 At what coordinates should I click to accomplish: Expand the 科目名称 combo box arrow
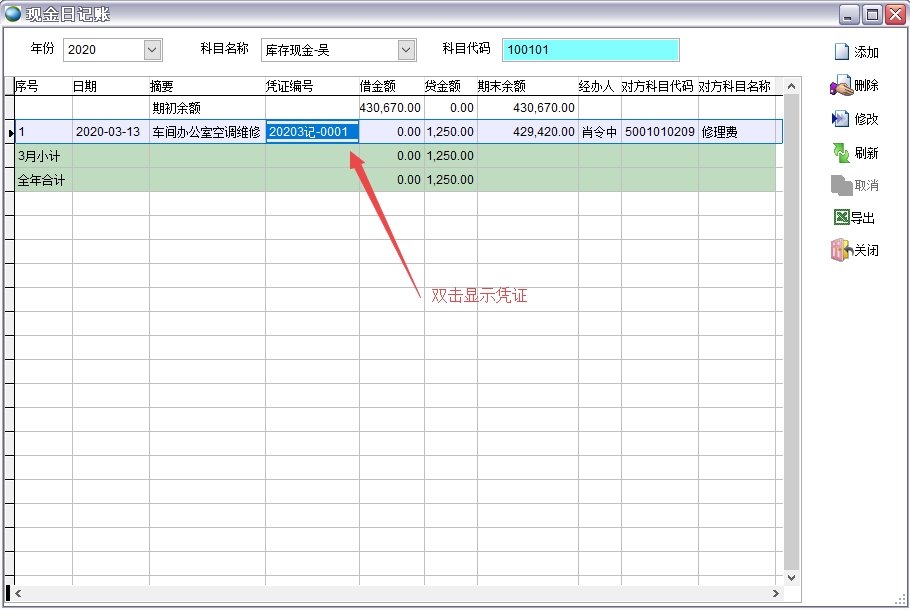(404, 49)
